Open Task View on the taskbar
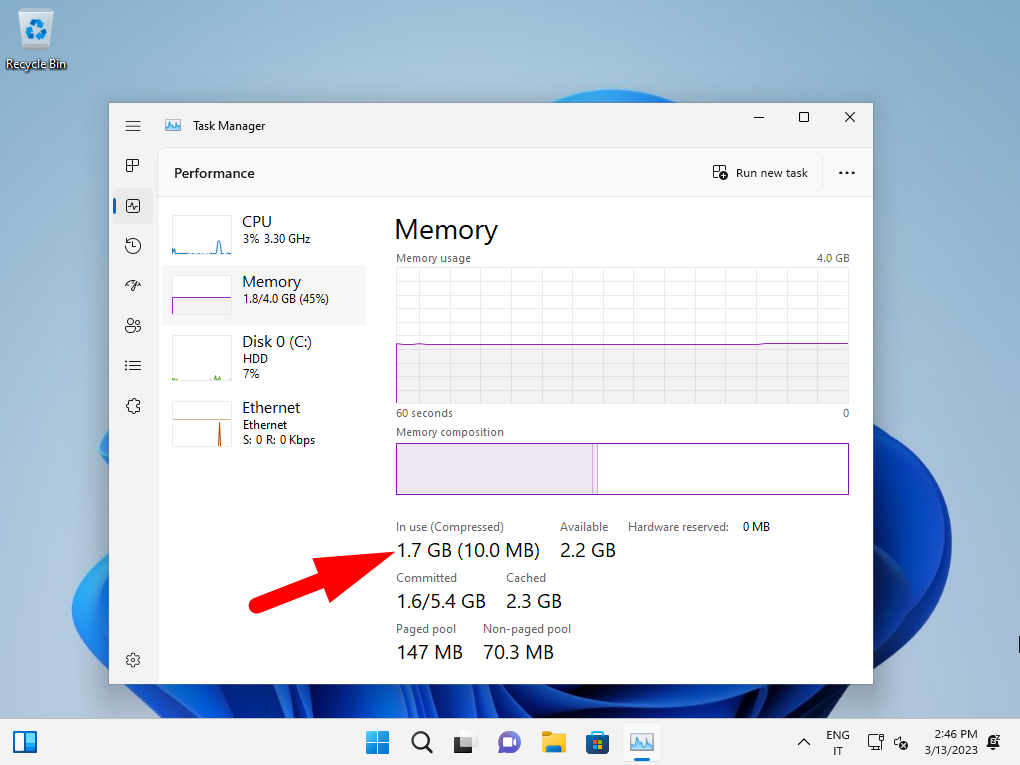Screen dimensions: 1020x765 click(x=465, y=742)
